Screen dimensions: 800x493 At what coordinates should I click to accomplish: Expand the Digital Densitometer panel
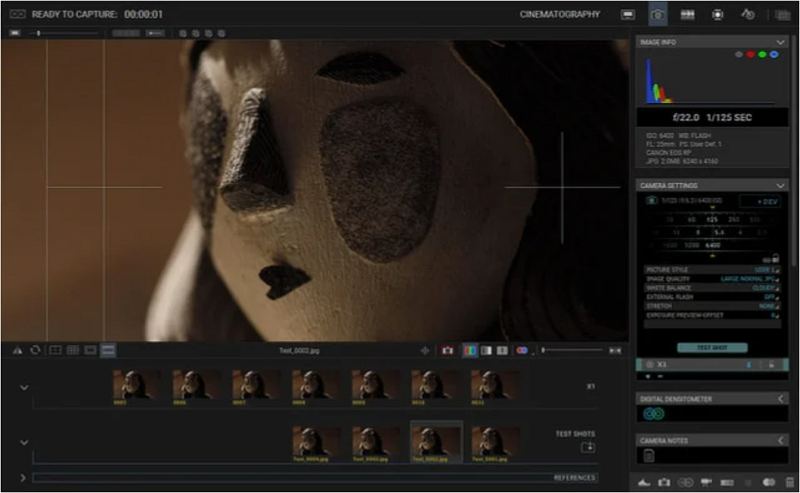point(781,398)
